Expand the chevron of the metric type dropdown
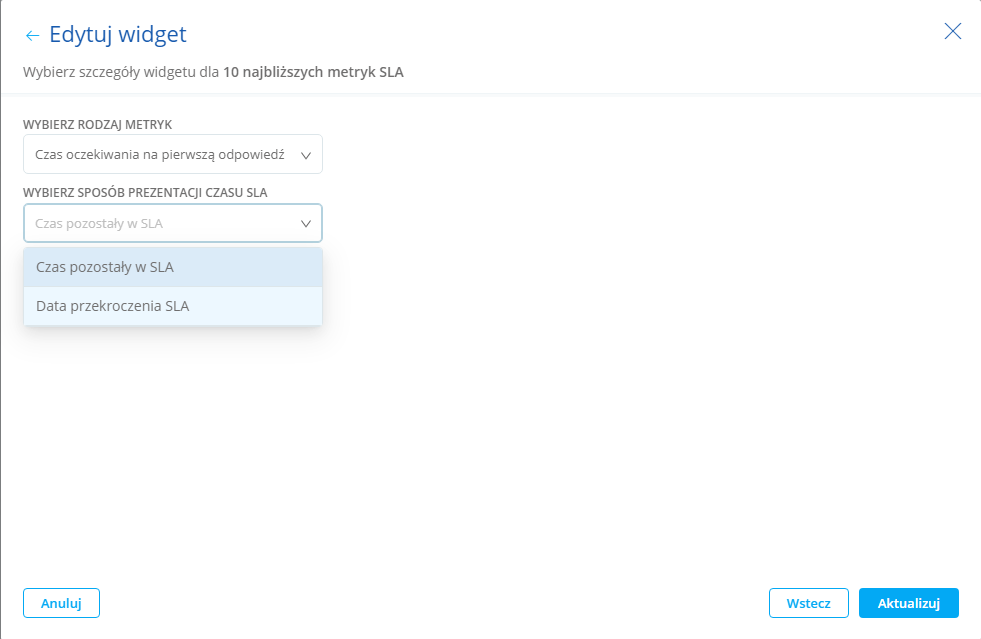This screenshot has height=639, width=981. pos(306,155)
